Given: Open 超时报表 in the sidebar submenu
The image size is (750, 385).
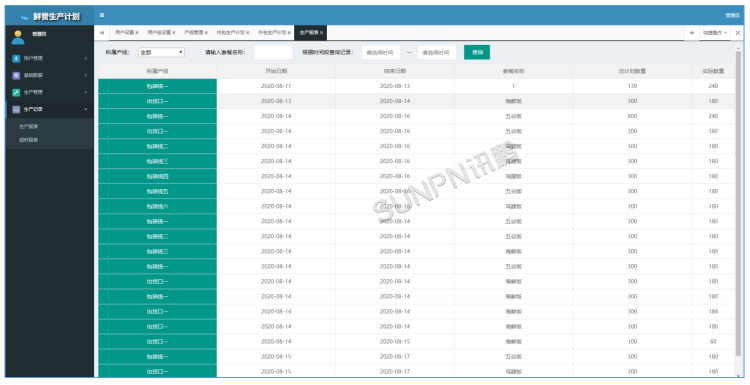Looking at the screenshot, I should (29, 140).
